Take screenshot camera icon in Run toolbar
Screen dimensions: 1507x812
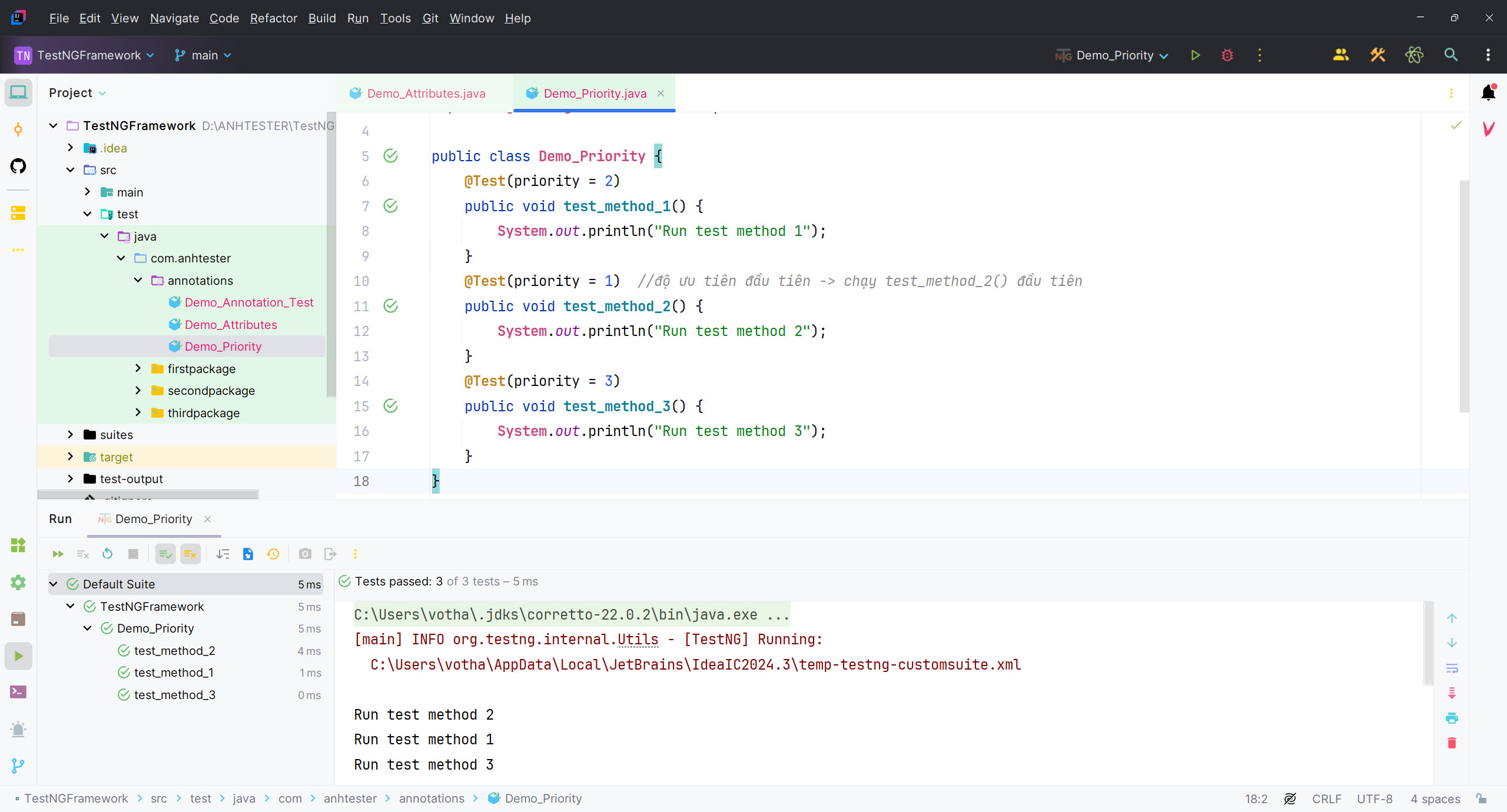(x=305, y=554)
